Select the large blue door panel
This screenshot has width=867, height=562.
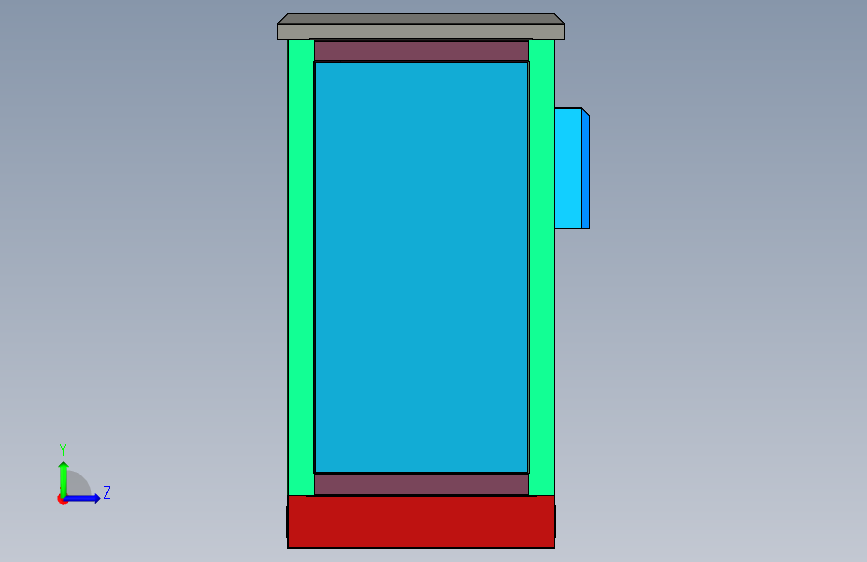421,268
